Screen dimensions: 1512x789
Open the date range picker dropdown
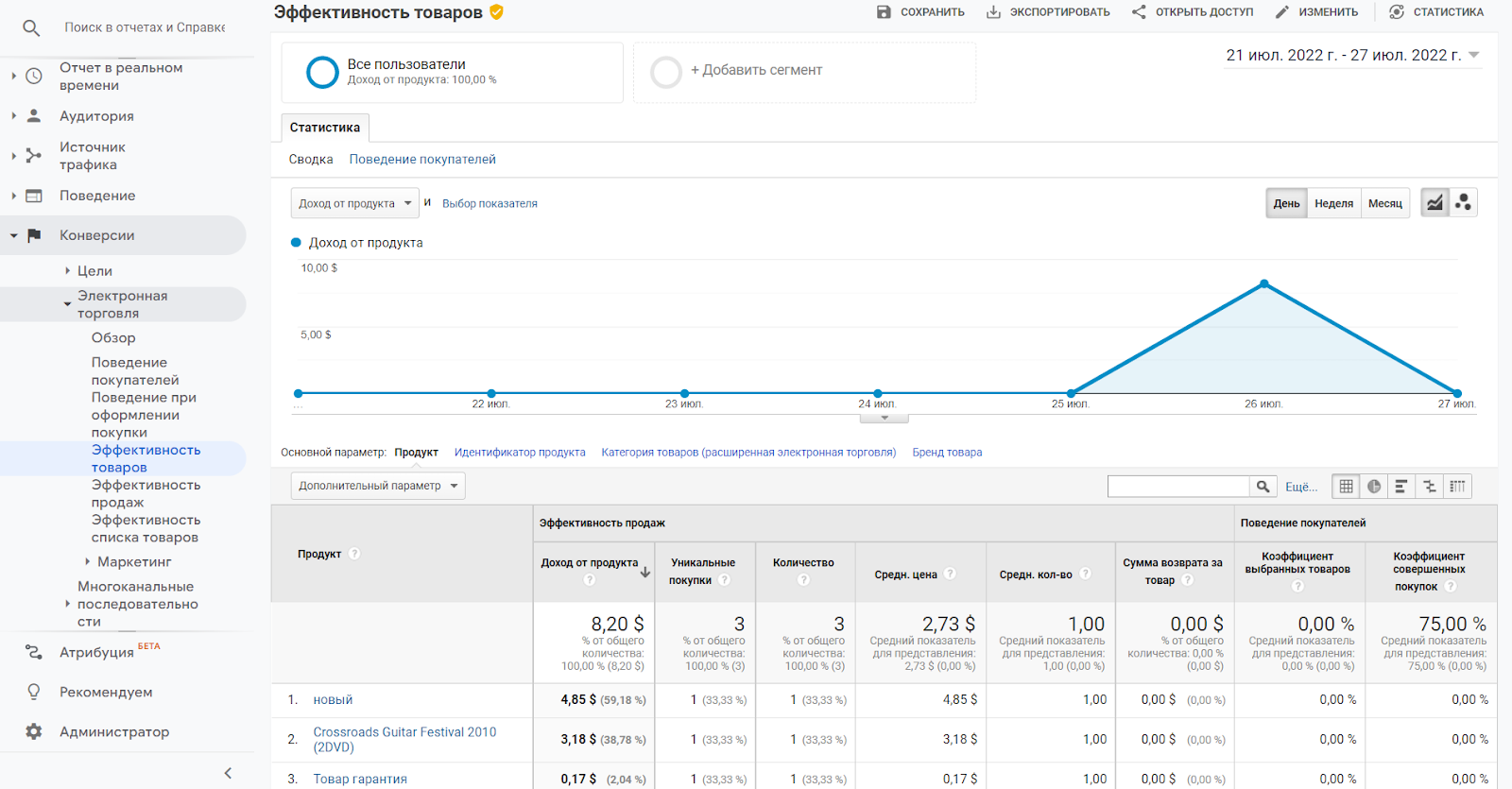click(1352, 56)
